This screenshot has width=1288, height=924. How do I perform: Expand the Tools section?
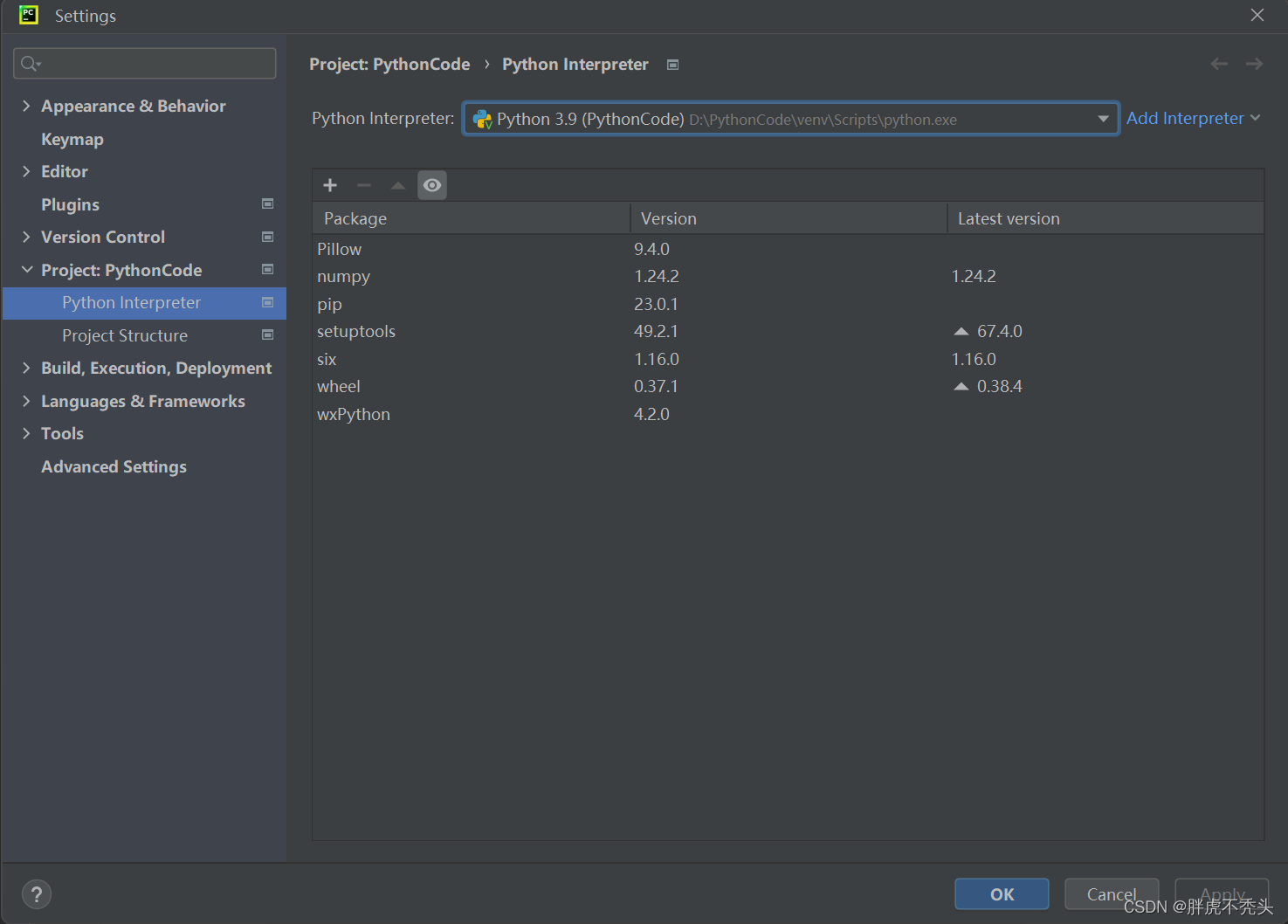click(26, 433)
